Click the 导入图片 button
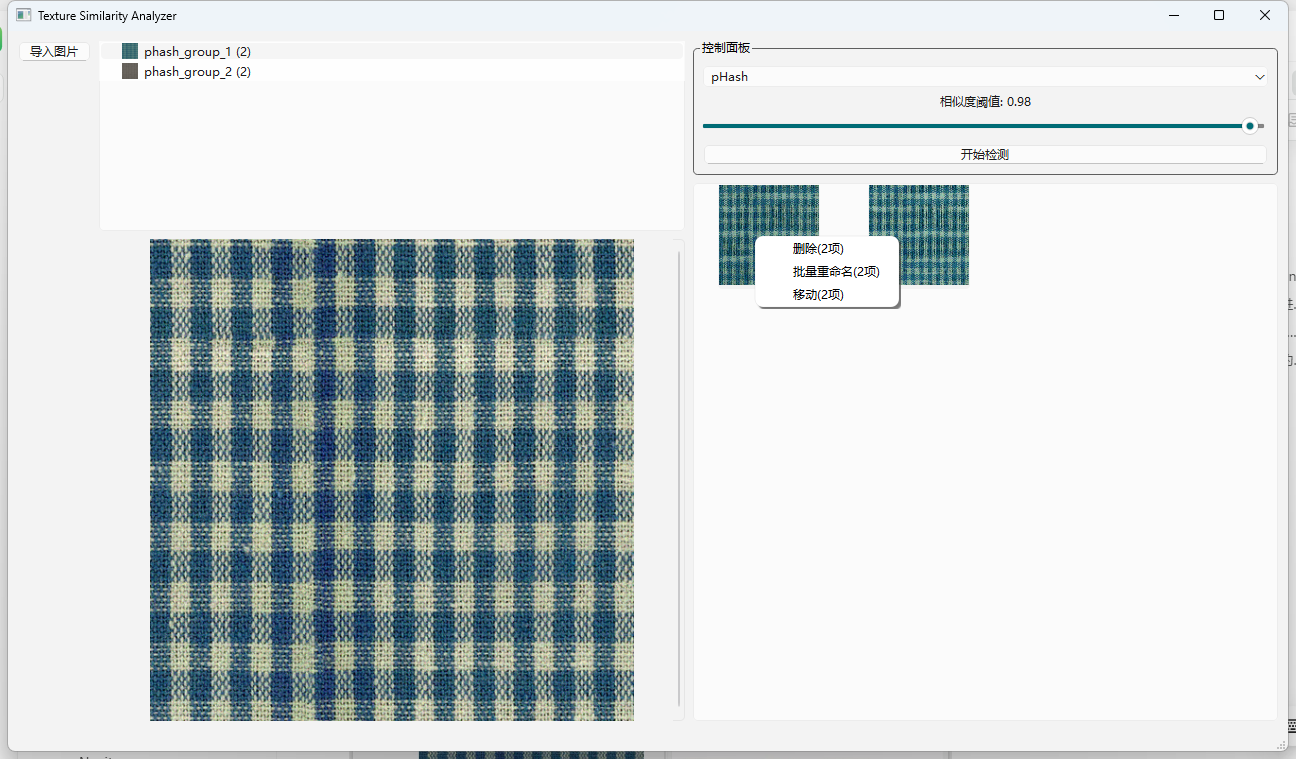The image size is (1296, 759). click(x=54, y=52)
